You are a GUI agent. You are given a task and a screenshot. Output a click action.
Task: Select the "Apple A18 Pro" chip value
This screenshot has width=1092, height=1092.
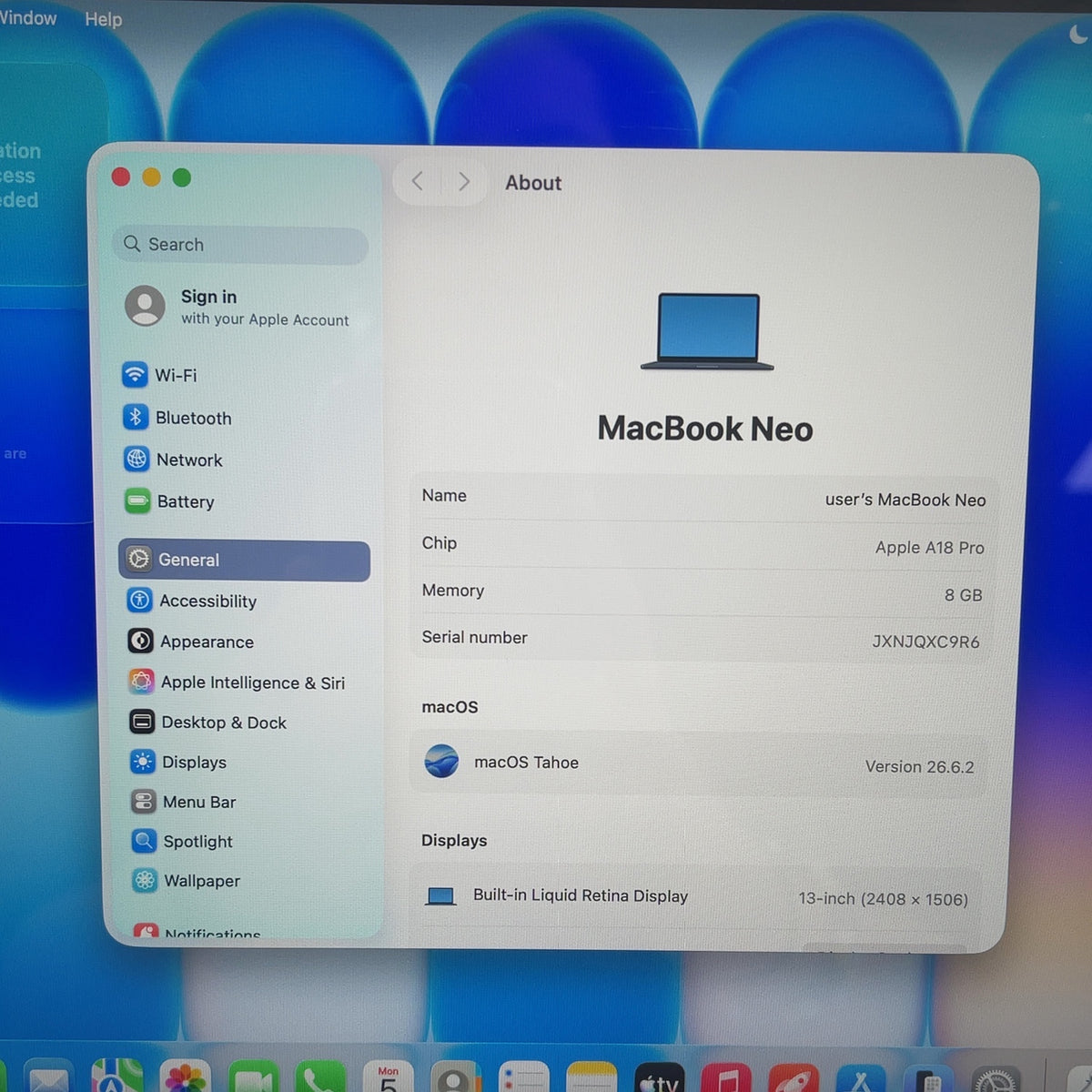(930, 548)
